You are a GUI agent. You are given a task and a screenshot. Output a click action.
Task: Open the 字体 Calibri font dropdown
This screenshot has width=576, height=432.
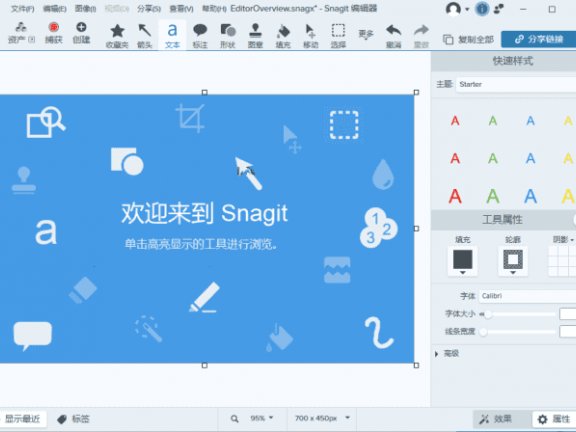(x=528, y=296)
